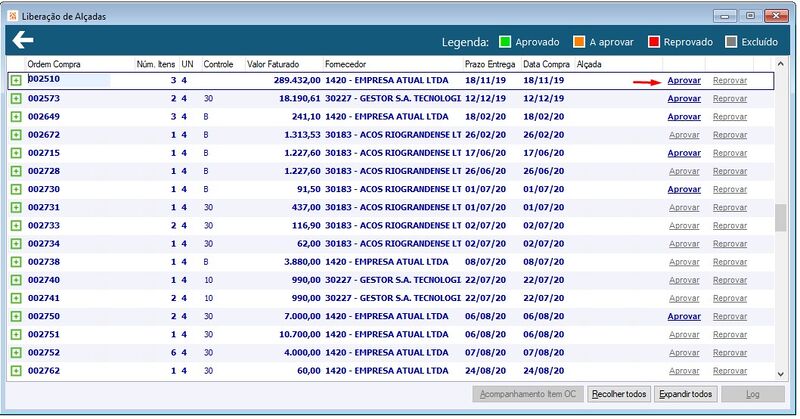Sort by Prazo Entrega column header

coord(491,64)
